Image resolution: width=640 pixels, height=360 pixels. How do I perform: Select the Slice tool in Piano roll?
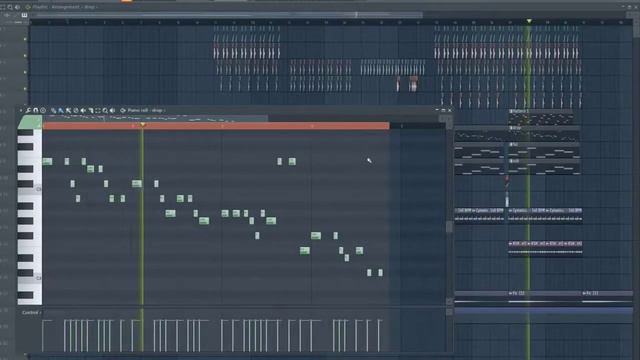pyautogui.click(x=91, y=110)
